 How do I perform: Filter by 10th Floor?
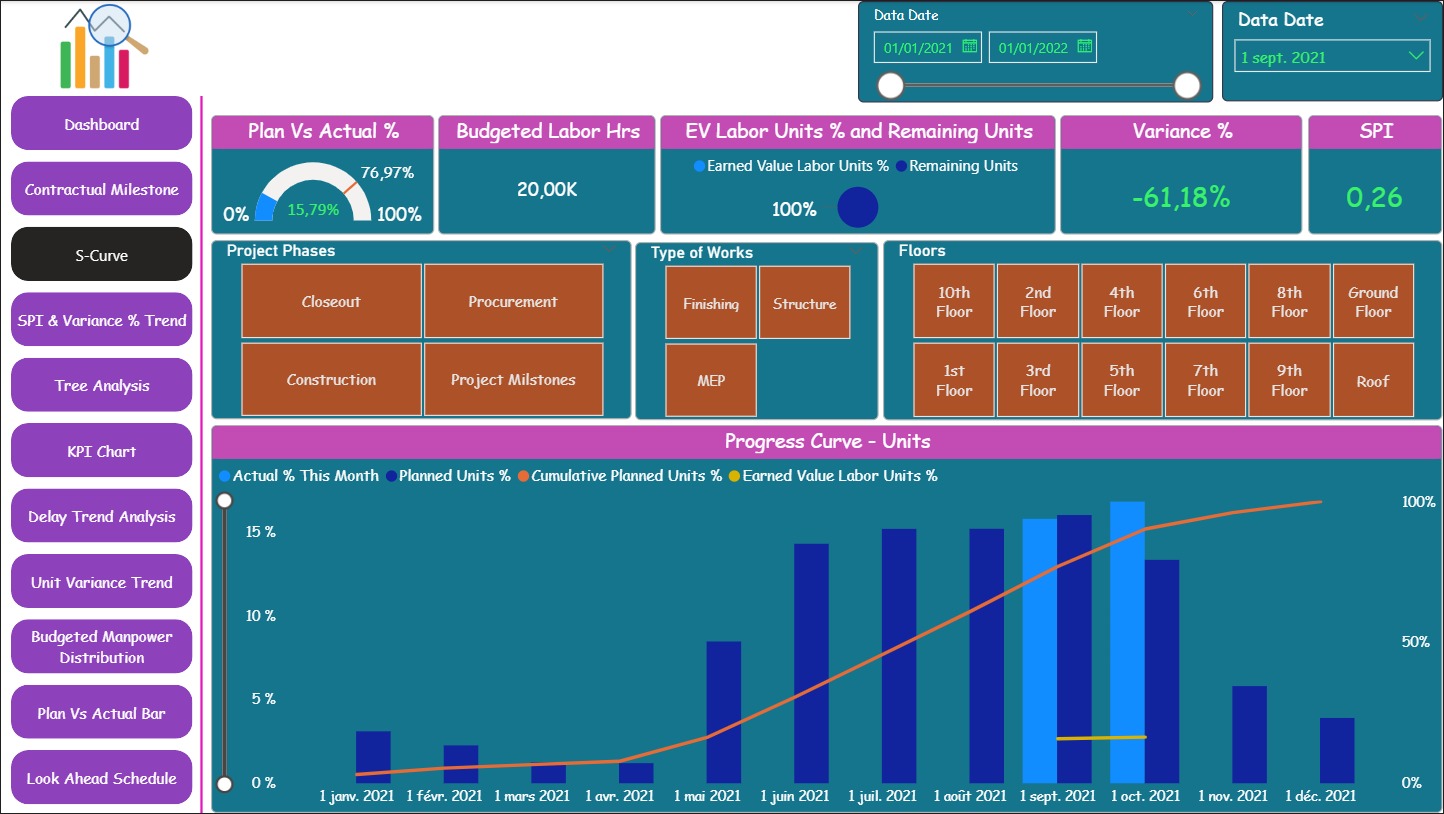point(954,301)
